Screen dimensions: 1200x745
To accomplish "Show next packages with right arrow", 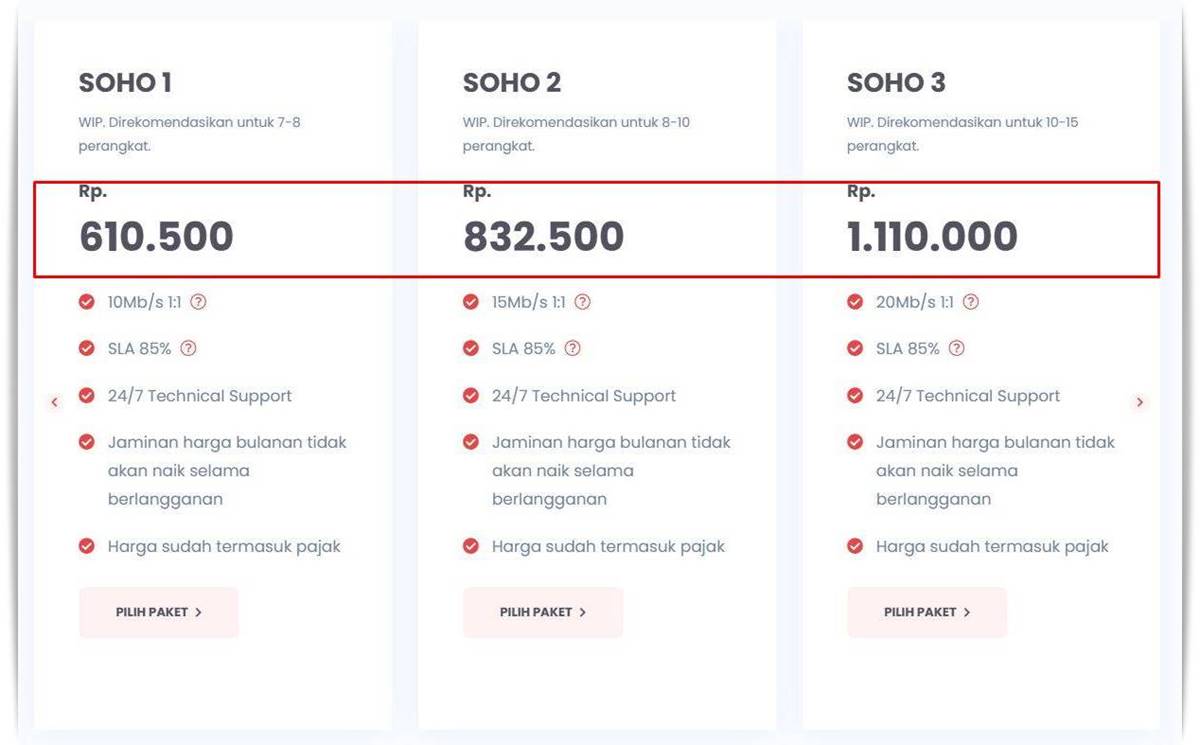I will (x=1139, y=403).
